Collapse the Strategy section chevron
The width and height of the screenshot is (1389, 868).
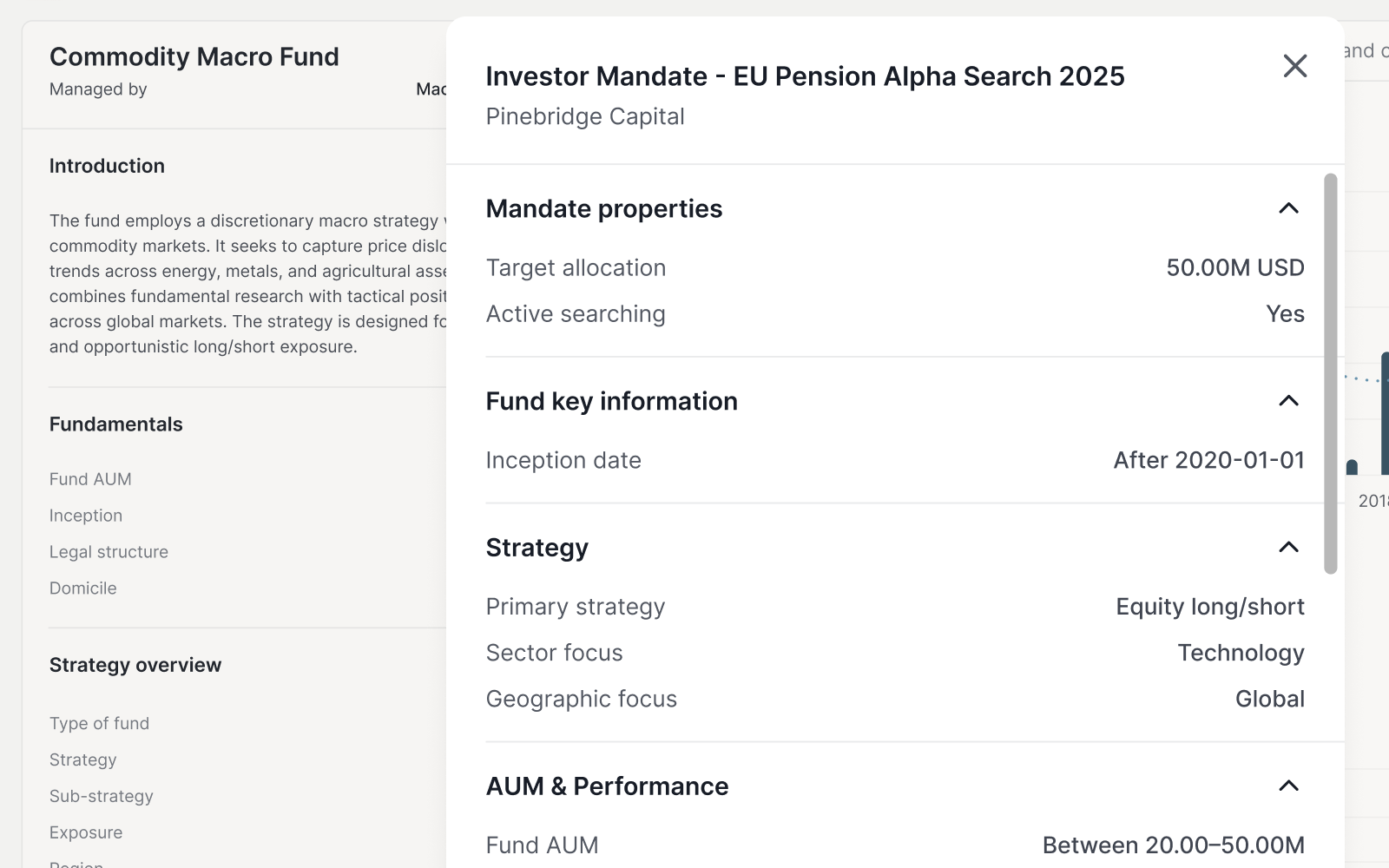(x=1288, y=548)
